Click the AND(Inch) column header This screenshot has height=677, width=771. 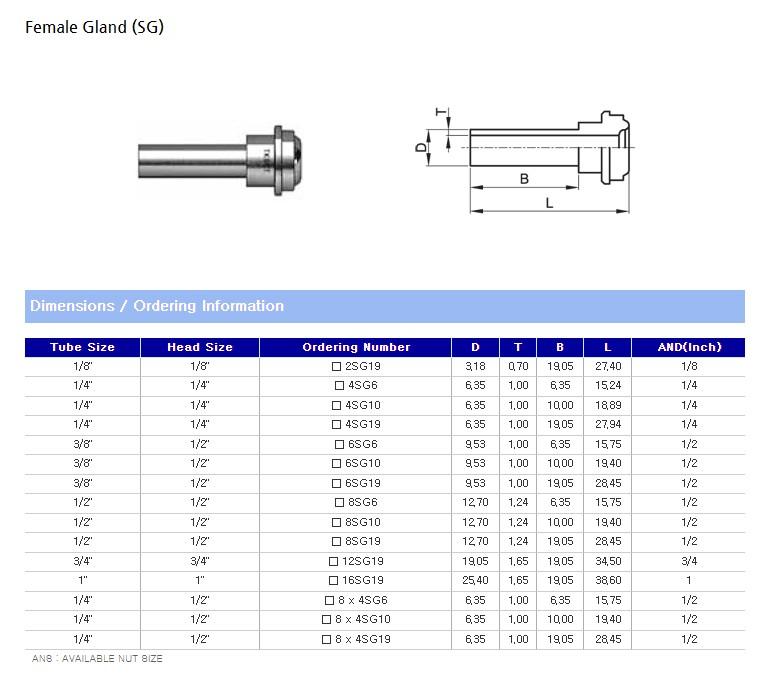click(688, 347)
